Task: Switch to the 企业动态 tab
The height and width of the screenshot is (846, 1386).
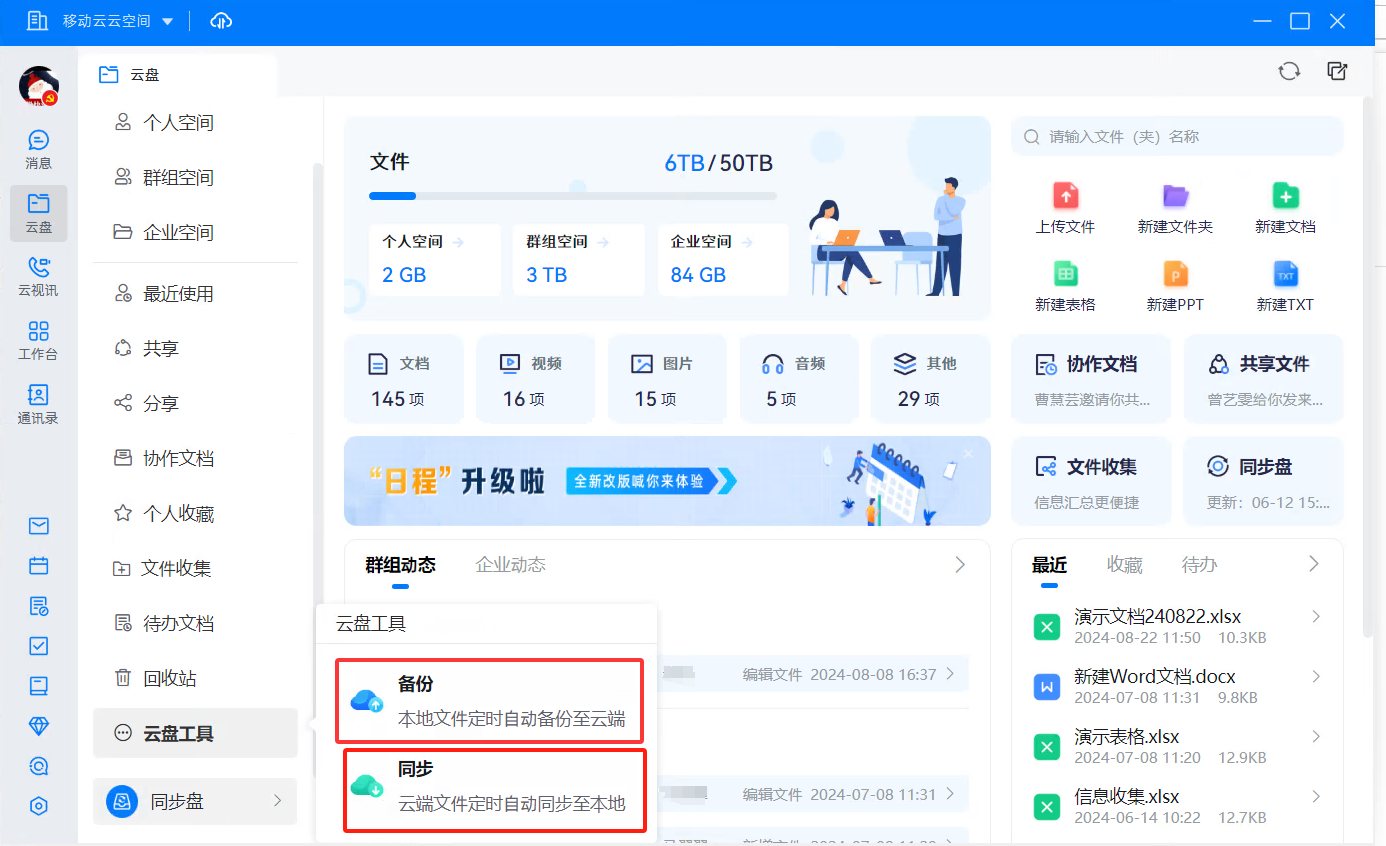Action: coord(510,565)
